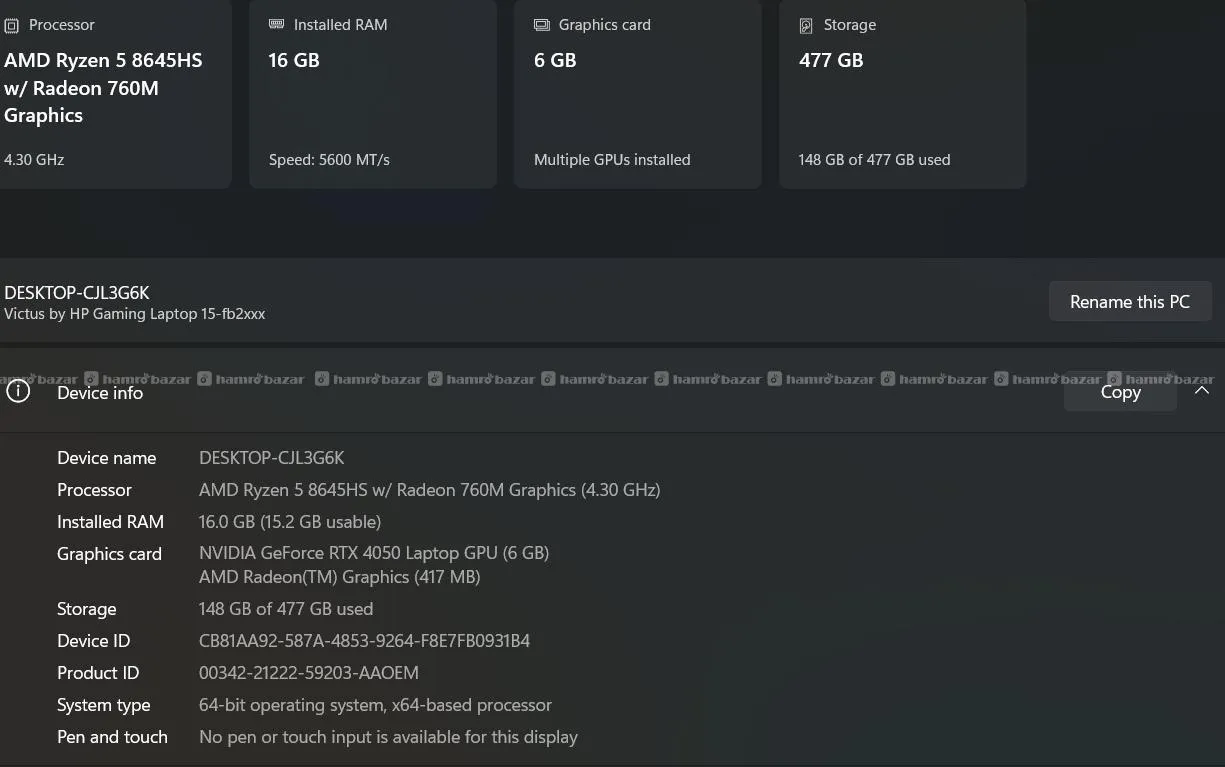1225x767 pixels.
Task: Click the Processor chip icon
Action: pyautogui.click(x=12, y=25)
